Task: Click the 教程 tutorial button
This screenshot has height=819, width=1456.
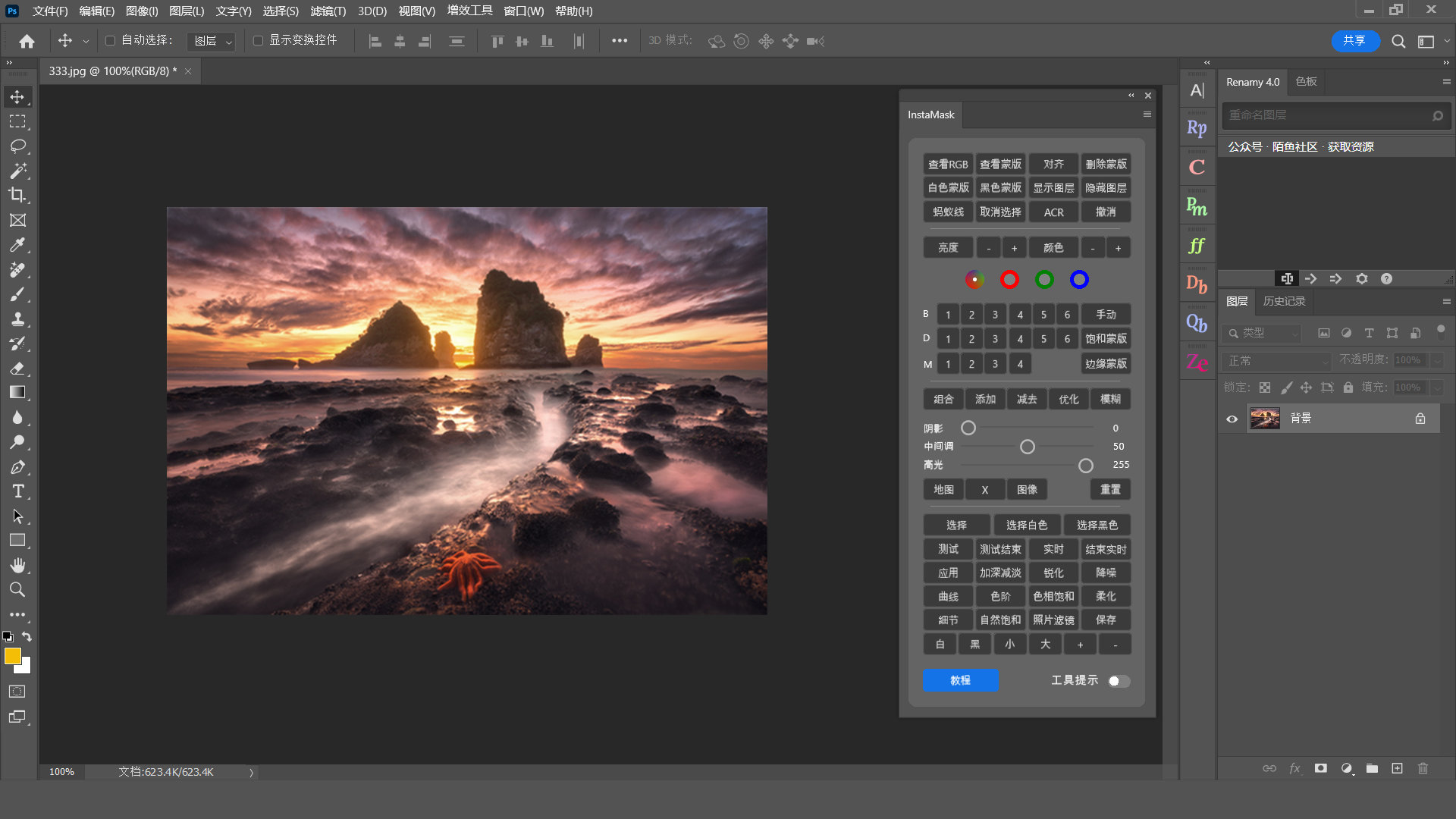Action: coord(960,680)
